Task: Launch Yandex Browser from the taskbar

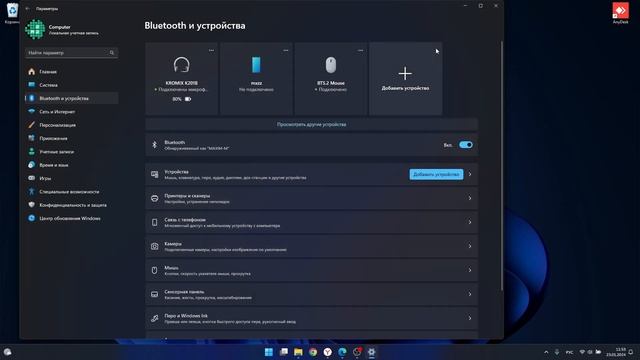Action: pos(328,352)
